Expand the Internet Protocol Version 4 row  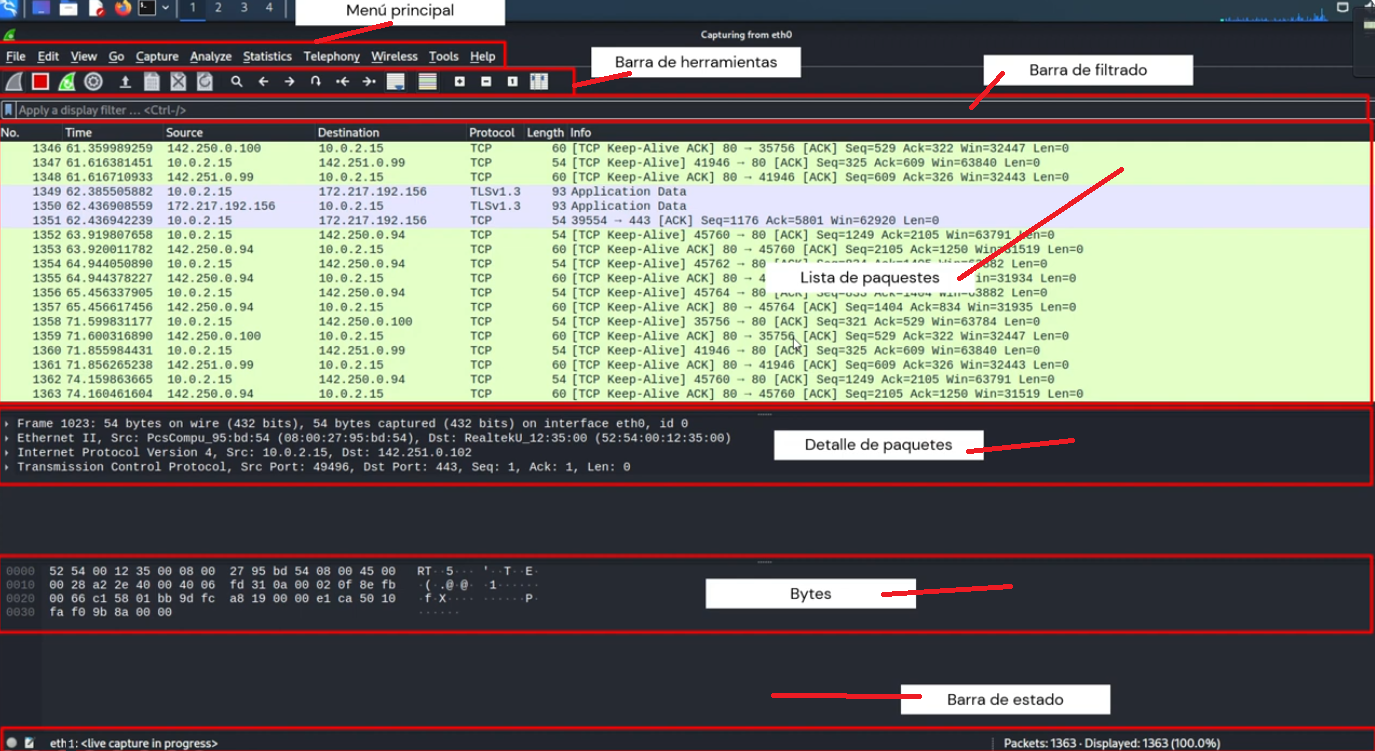tap(7, 453)
